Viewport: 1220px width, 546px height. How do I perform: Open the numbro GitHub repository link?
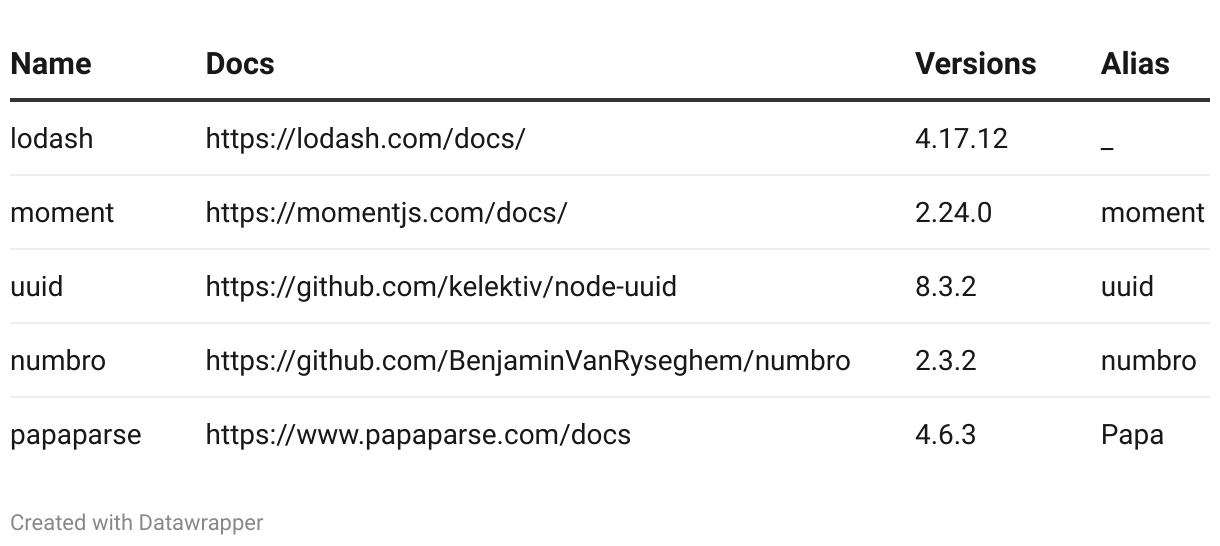point(528,360)
